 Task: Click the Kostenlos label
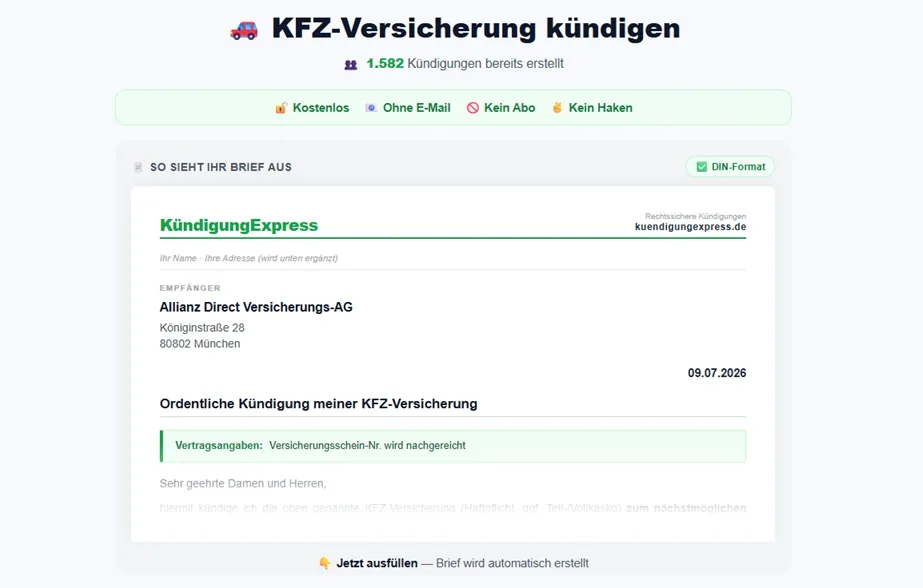tap(321, 108)
